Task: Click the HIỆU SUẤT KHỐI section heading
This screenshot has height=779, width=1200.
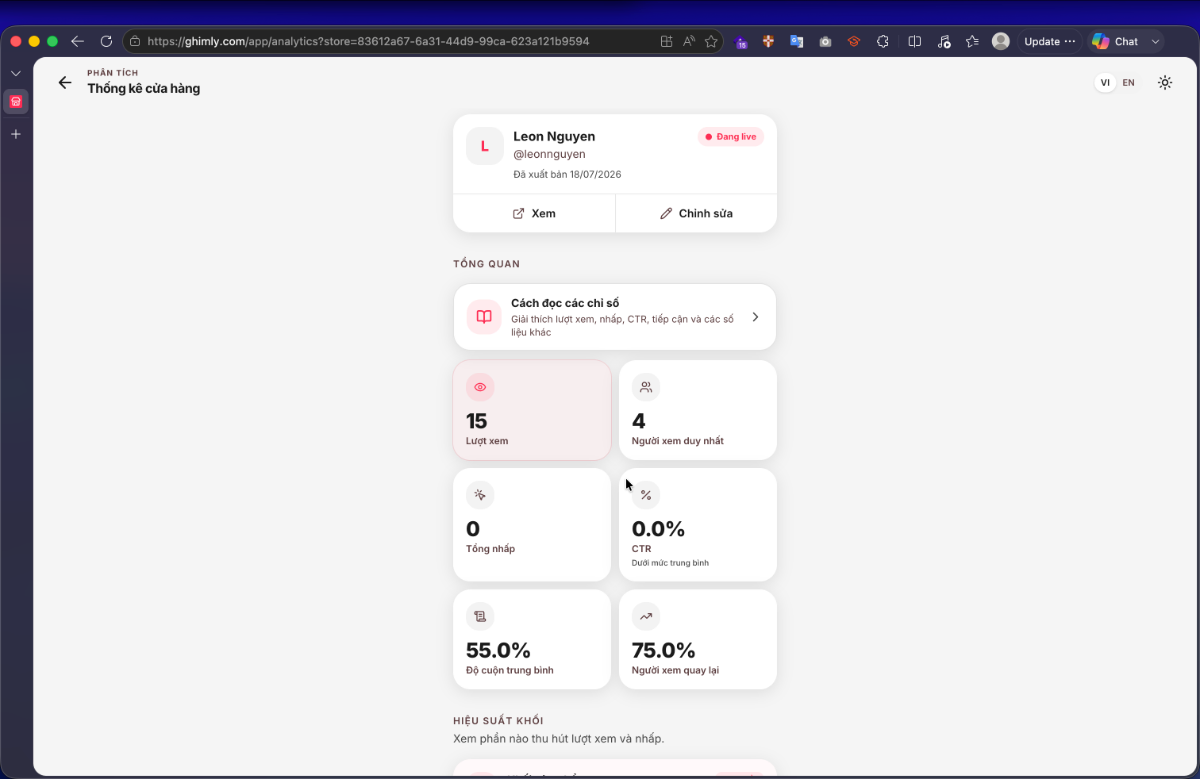Action: 498,721
